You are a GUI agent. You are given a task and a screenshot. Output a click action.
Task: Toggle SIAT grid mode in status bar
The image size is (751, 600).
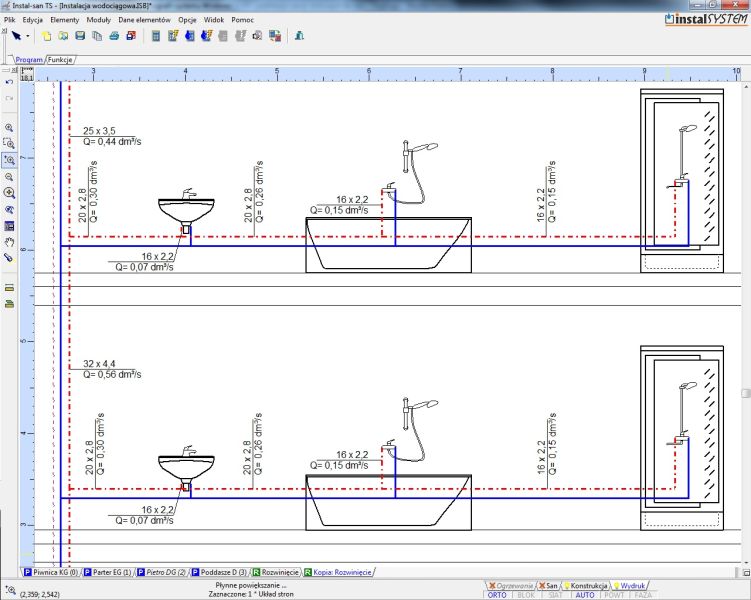555,595
